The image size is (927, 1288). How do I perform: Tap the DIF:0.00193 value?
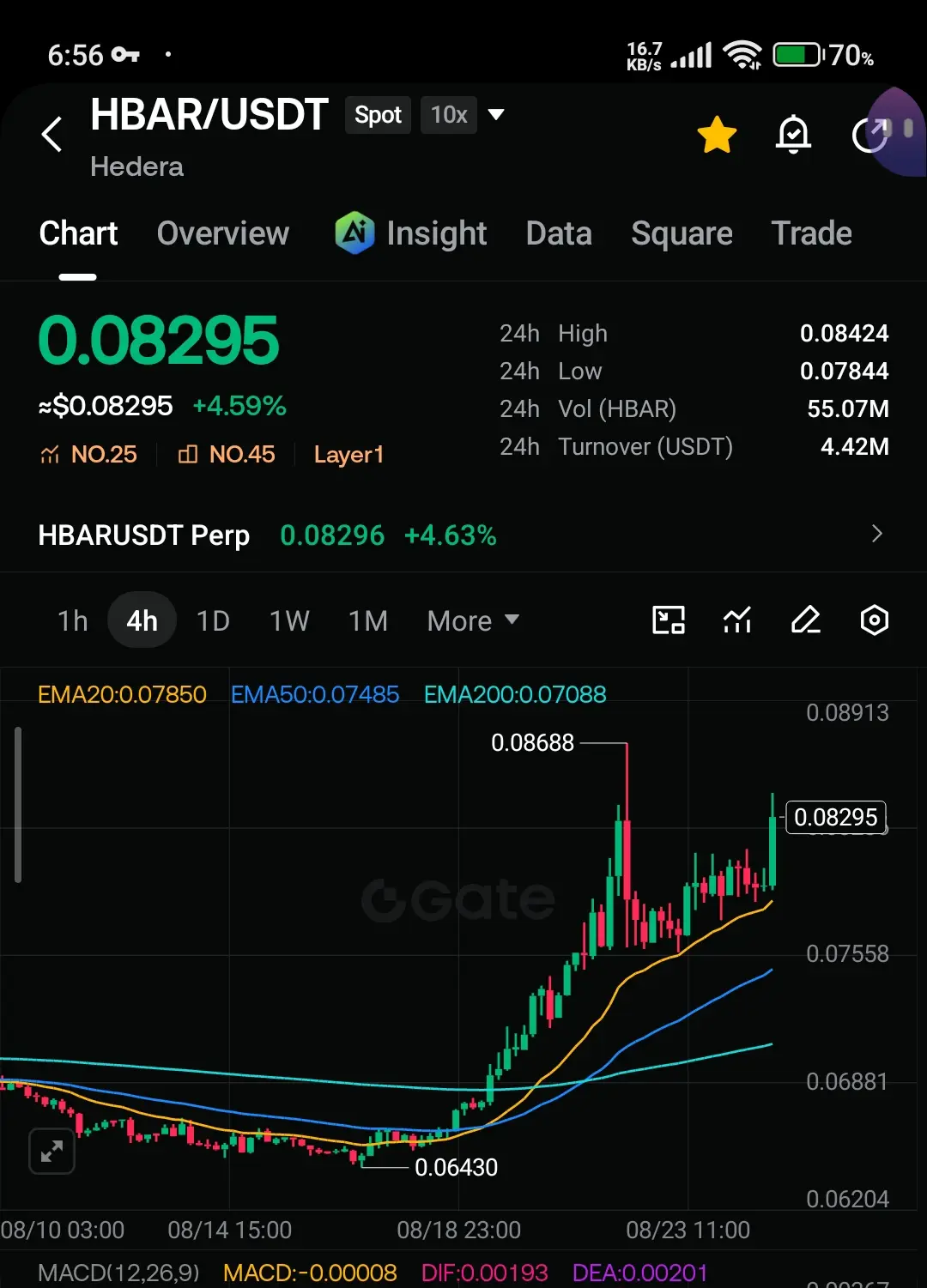(x=484, y=1273)
